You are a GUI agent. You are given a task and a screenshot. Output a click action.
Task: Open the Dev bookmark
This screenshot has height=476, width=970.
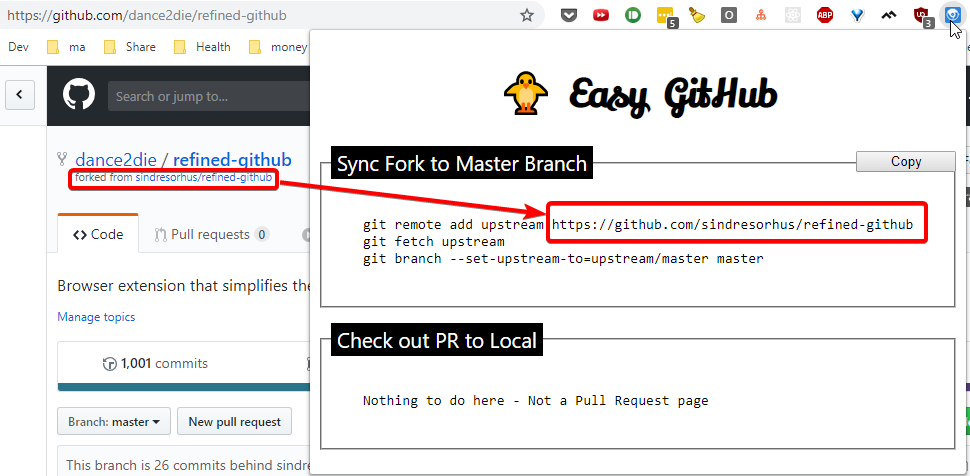[19, 47]
